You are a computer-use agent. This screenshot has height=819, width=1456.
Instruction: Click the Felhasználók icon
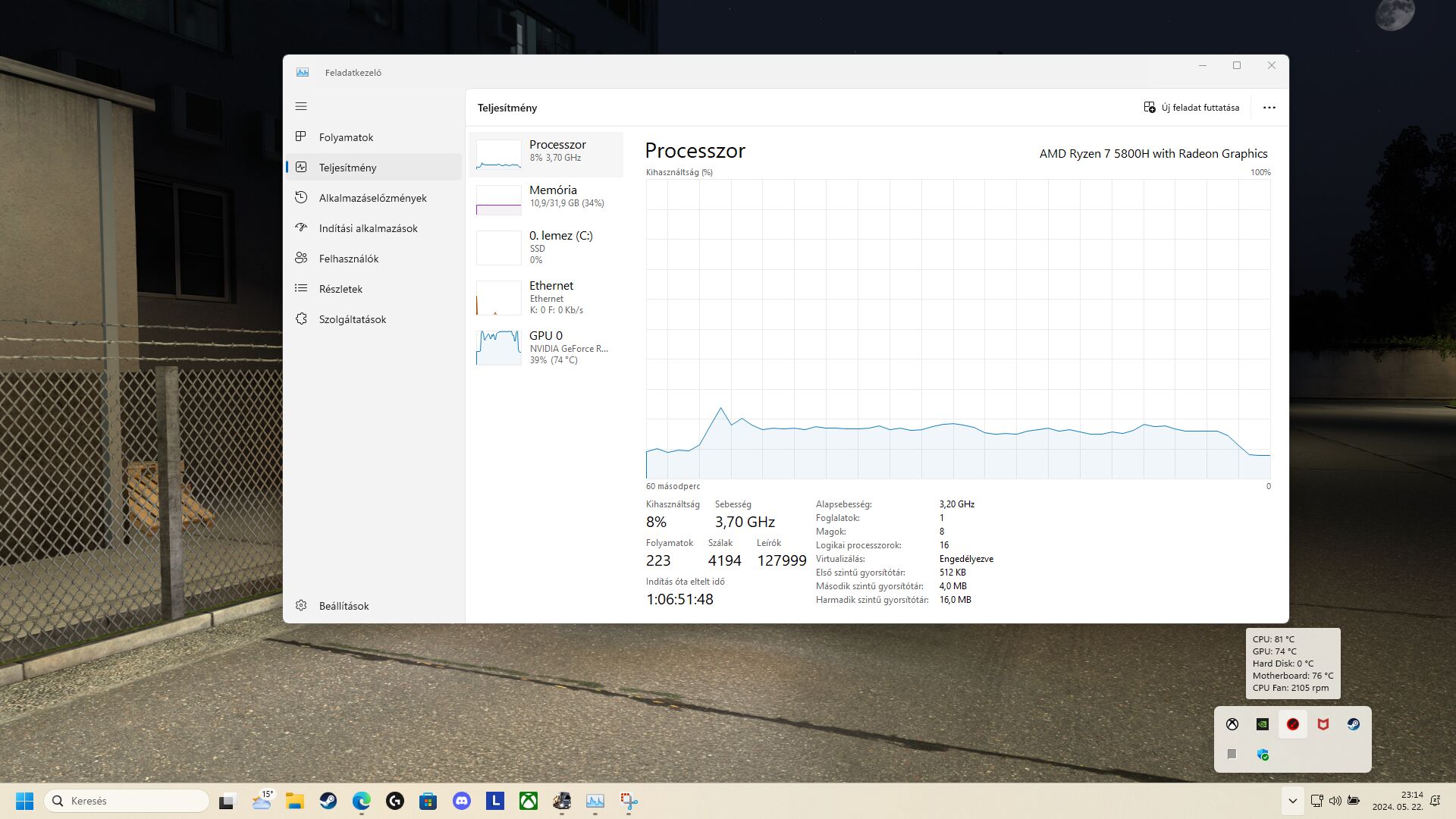tap(301, 258)
